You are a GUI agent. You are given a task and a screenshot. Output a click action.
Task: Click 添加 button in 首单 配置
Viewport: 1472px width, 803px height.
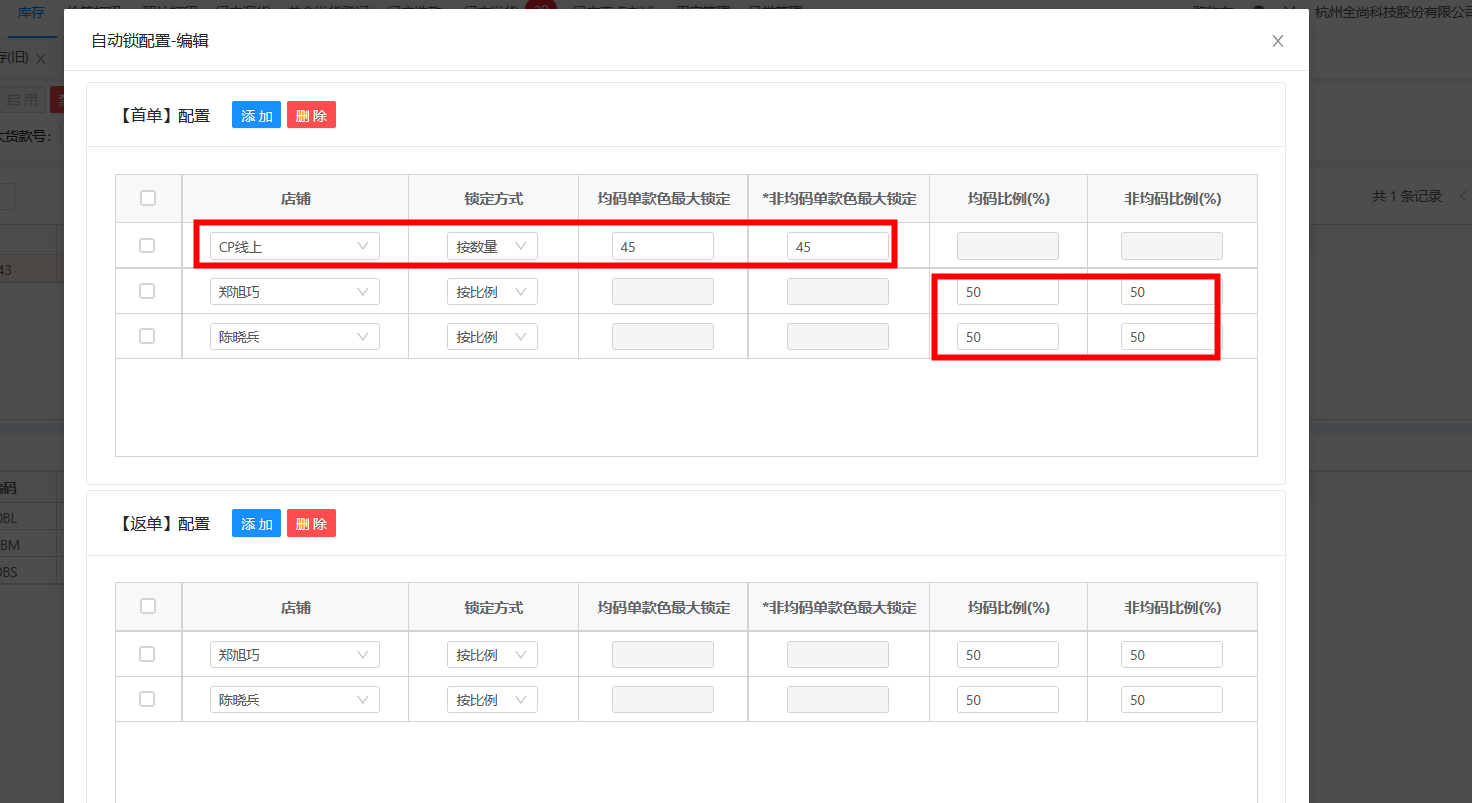256,115
